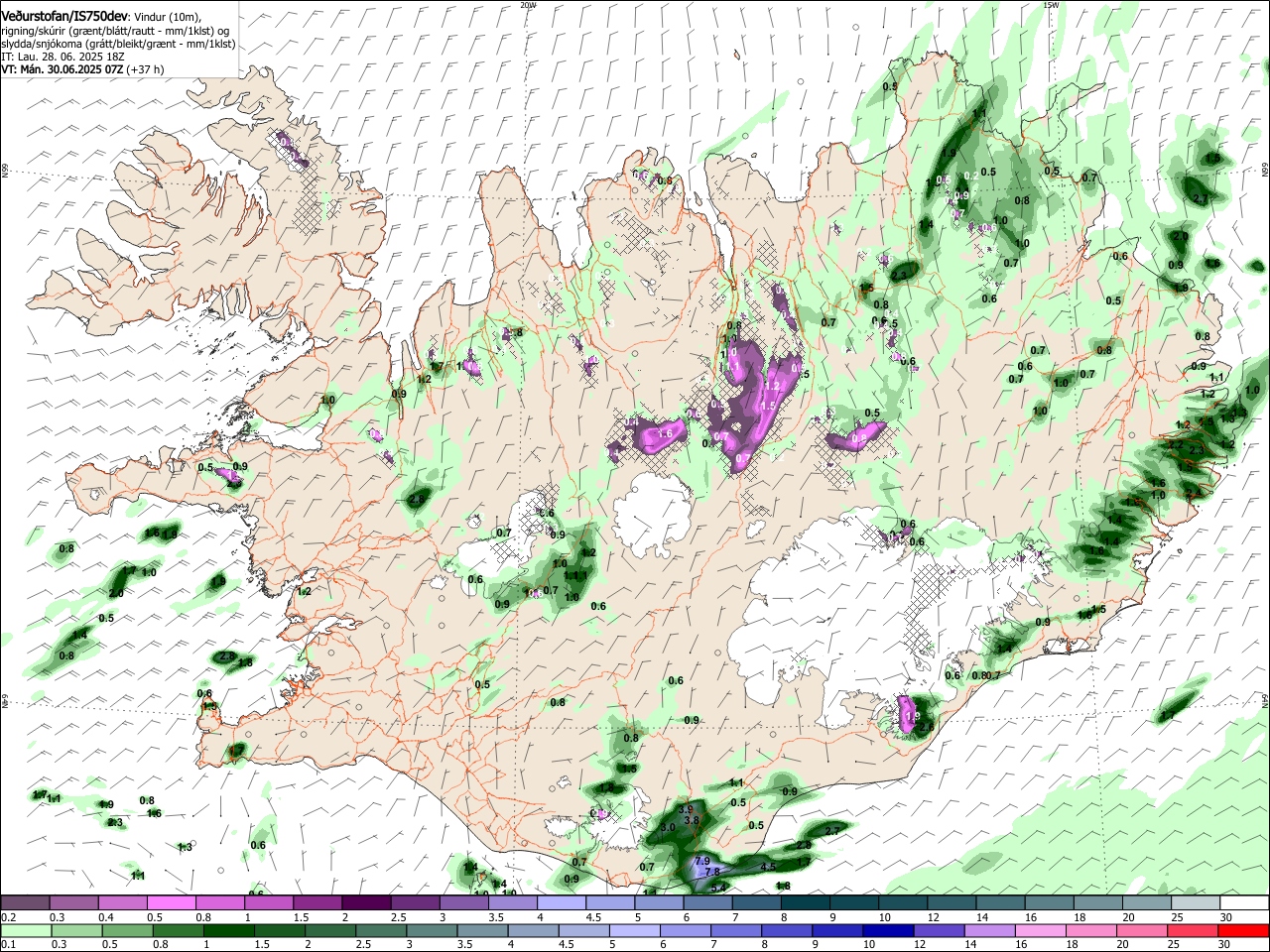Image resolution: width=1270 pixels, height=952 pixels.
Task: Click the 7.9 precipitation value on map
Action: click(x=702, y=860)
